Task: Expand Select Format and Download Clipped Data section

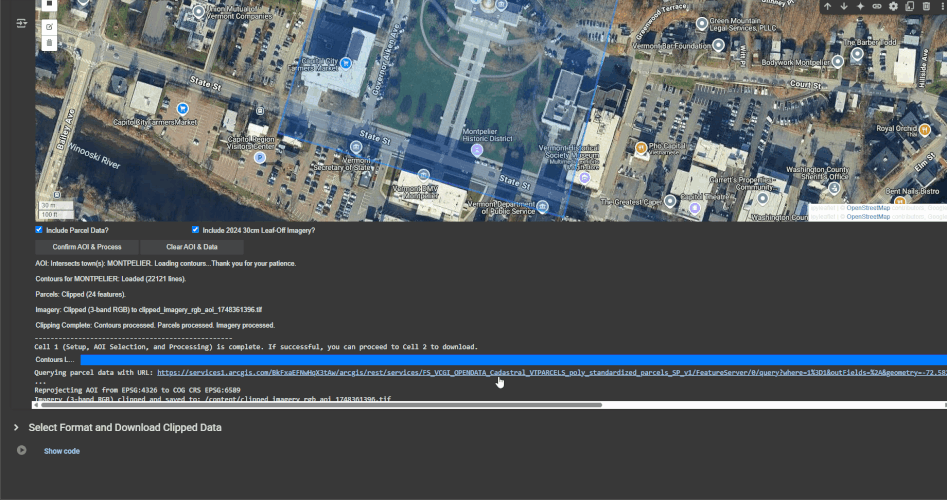Action: click(x=16, y=427)
